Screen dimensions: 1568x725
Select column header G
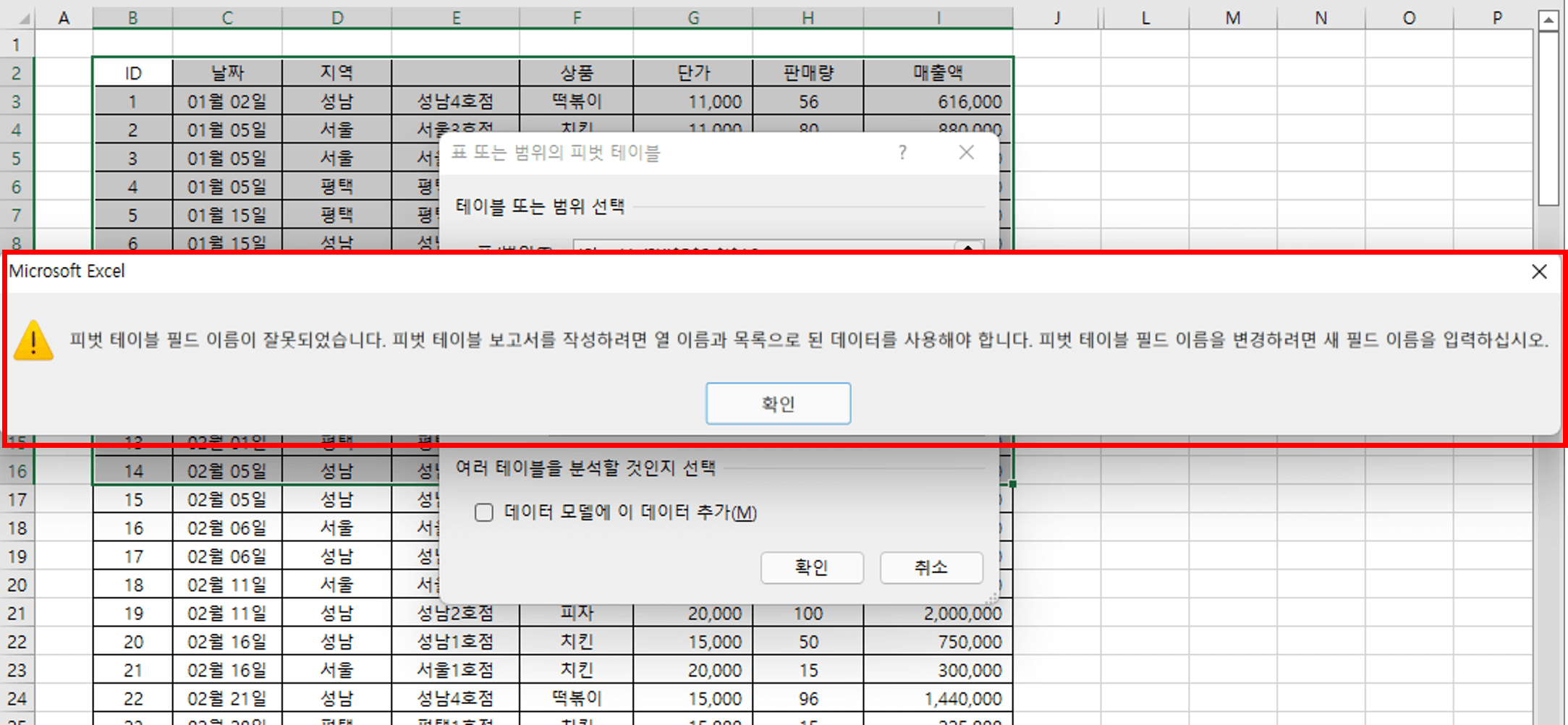tap(692, 17)
